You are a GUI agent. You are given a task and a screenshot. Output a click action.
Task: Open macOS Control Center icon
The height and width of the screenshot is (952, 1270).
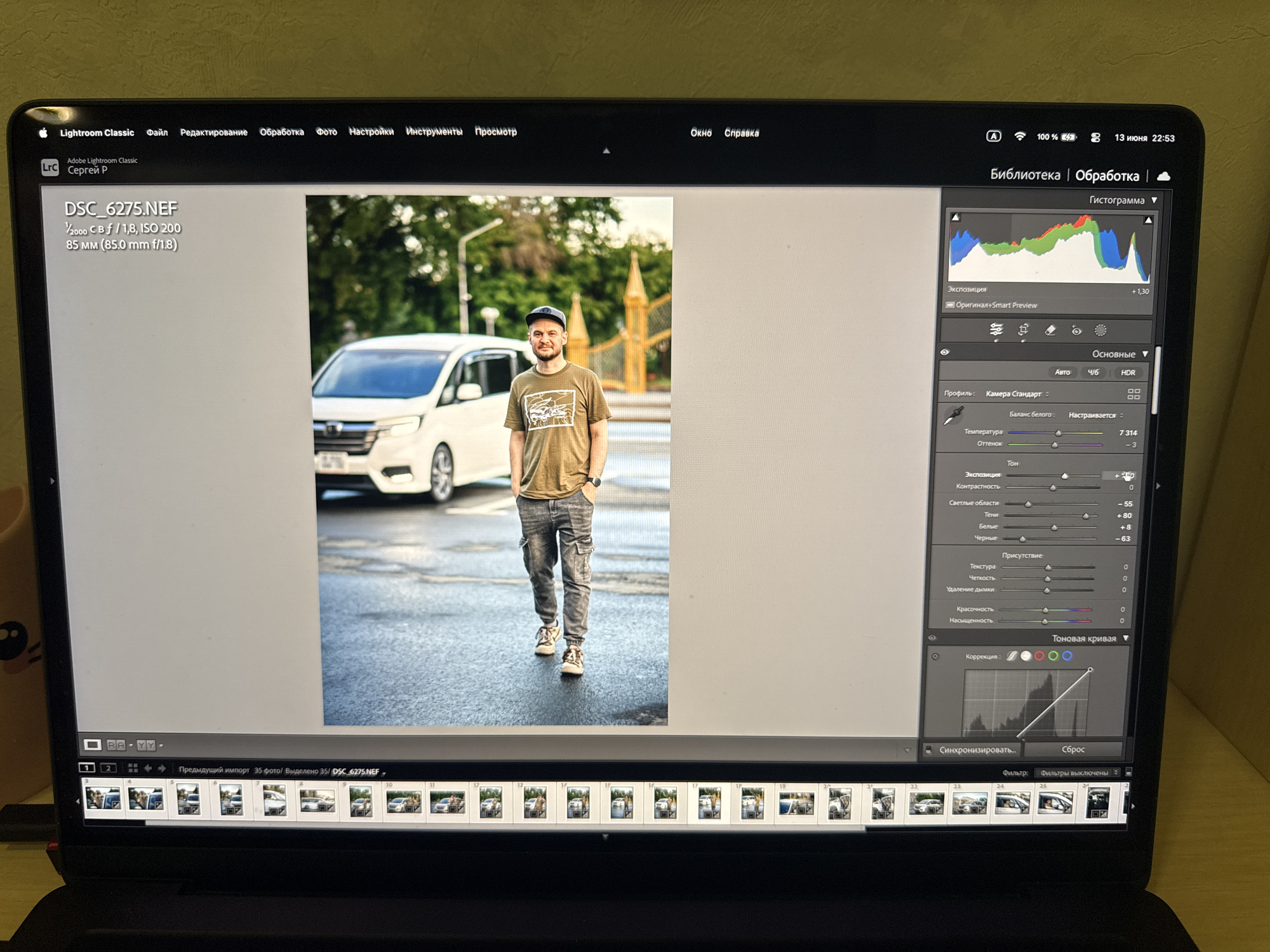click(1095, 137)
